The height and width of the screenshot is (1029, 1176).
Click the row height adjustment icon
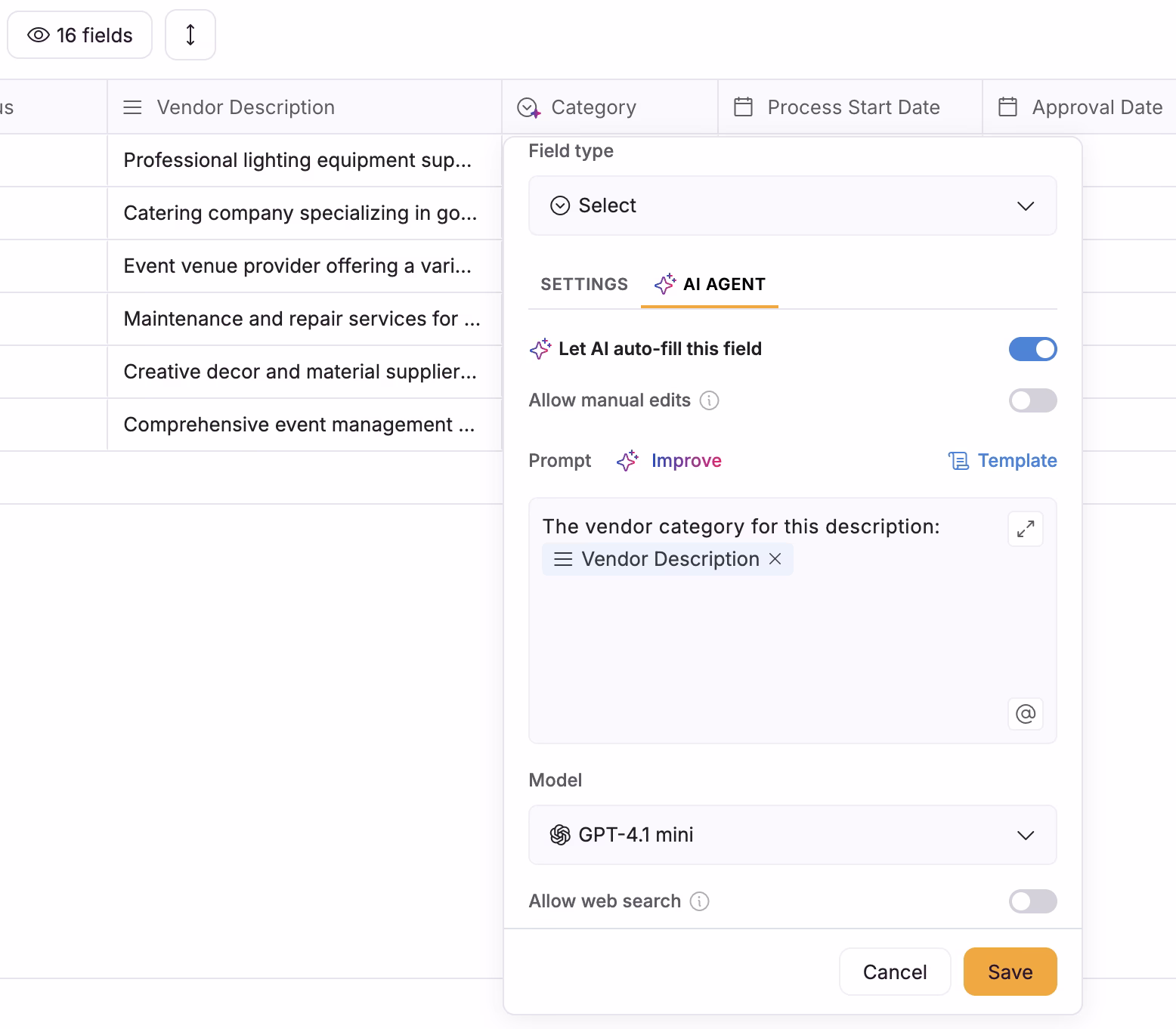190,35
